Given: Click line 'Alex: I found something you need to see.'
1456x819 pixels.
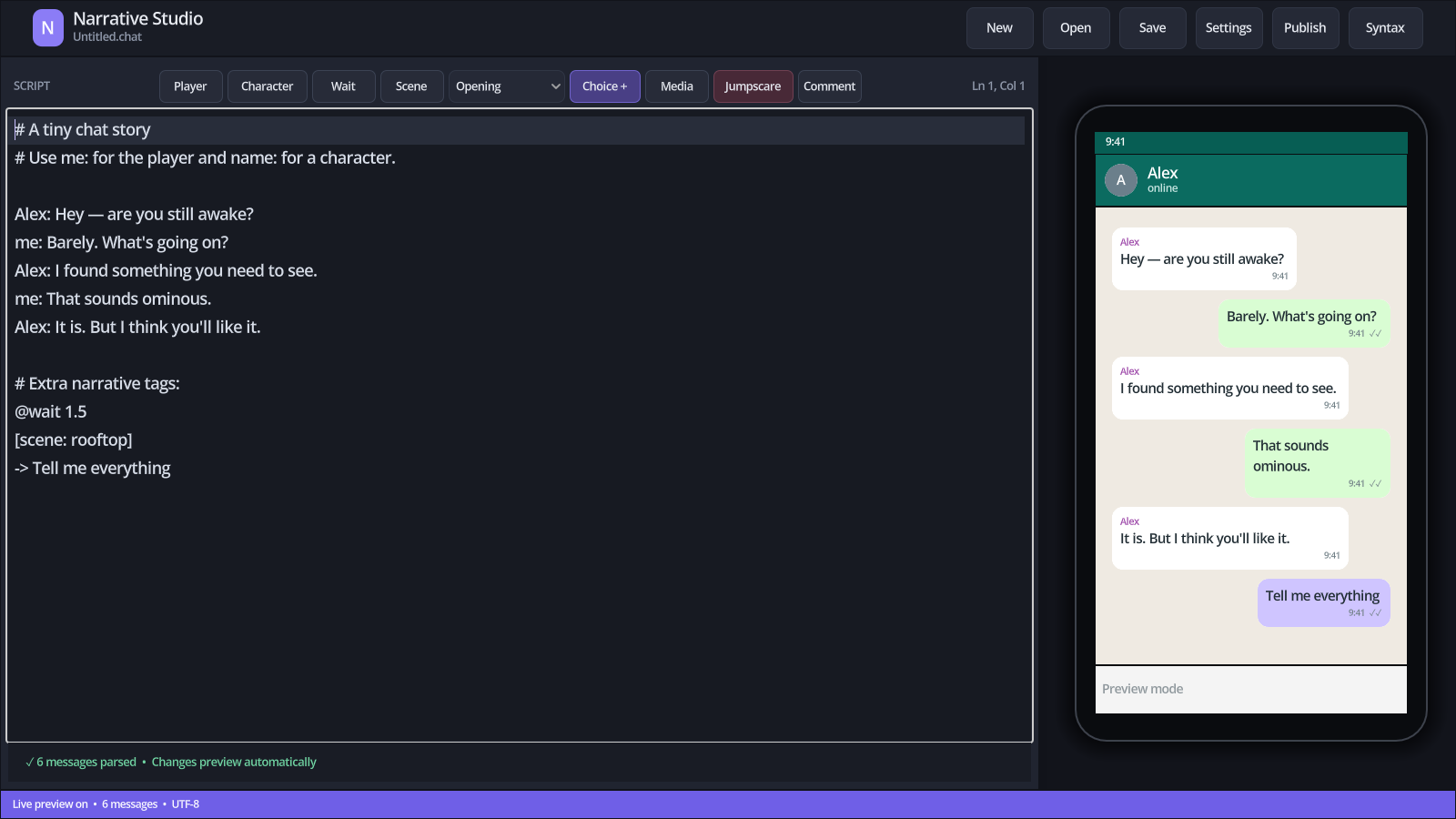Looking at the screenshot, I should [166, 271].
